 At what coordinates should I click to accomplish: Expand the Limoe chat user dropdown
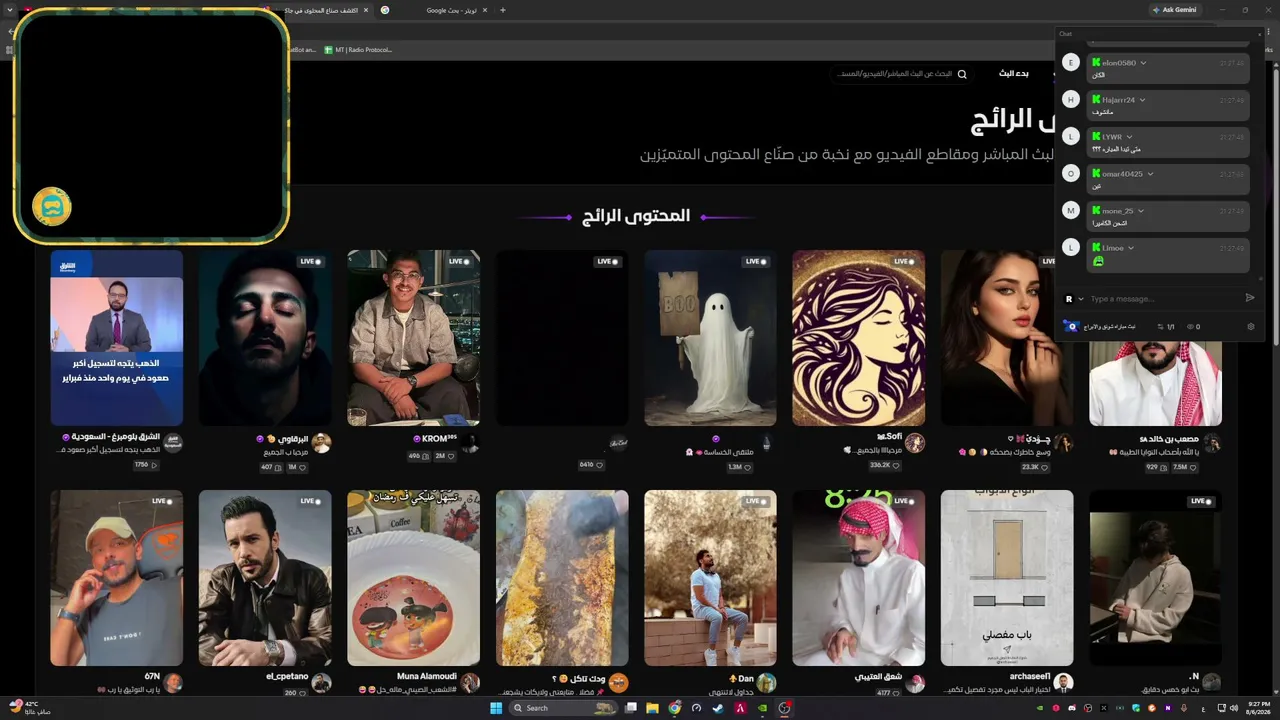(1132, 248)
